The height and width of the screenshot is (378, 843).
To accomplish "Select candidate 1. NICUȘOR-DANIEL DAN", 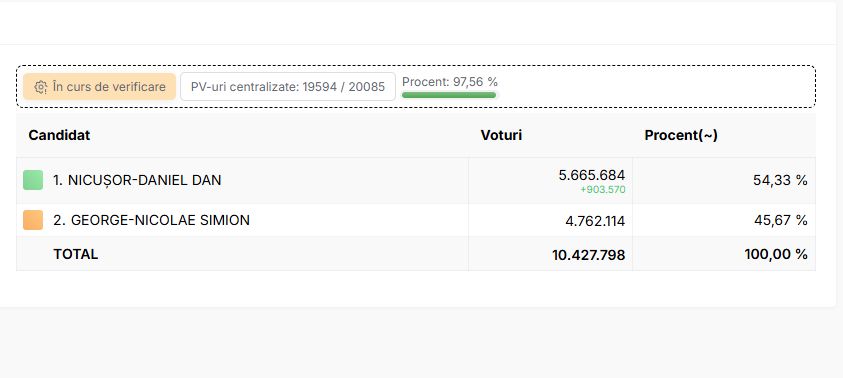I will 137,180.
